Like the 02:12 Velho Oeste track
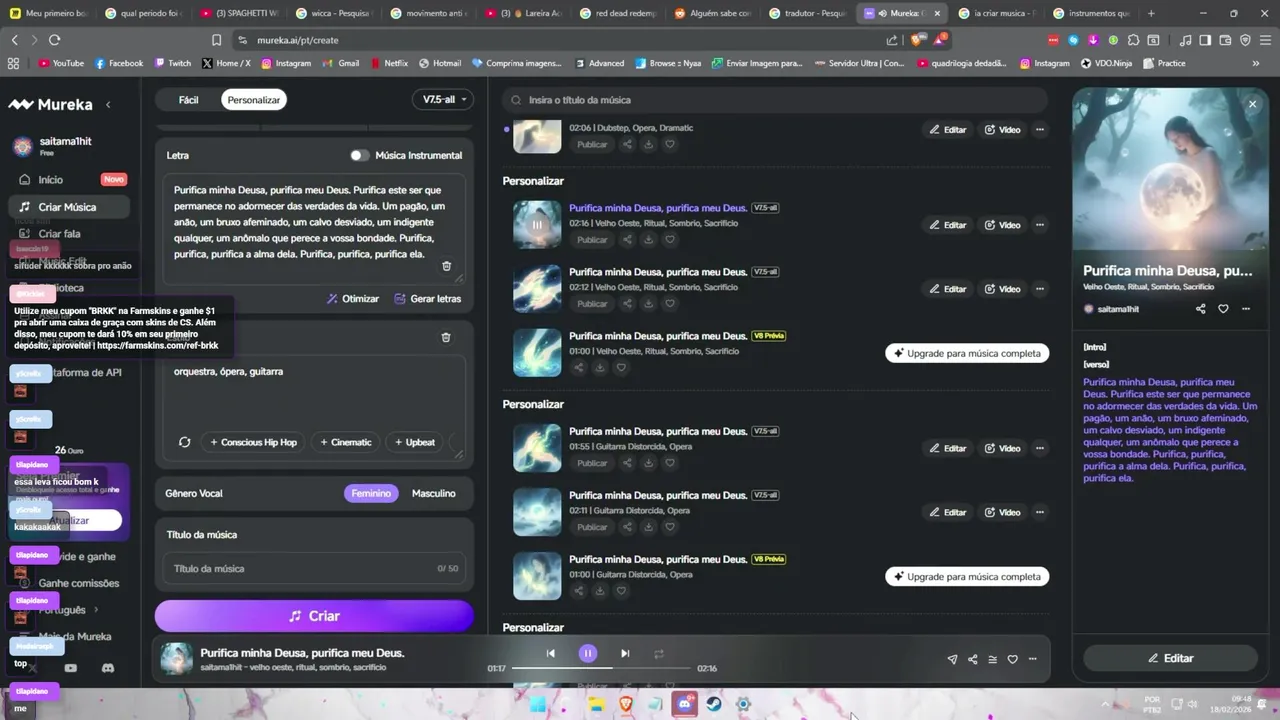The image size is (1280, 720). pyautogui.click(x=669, y=304)
